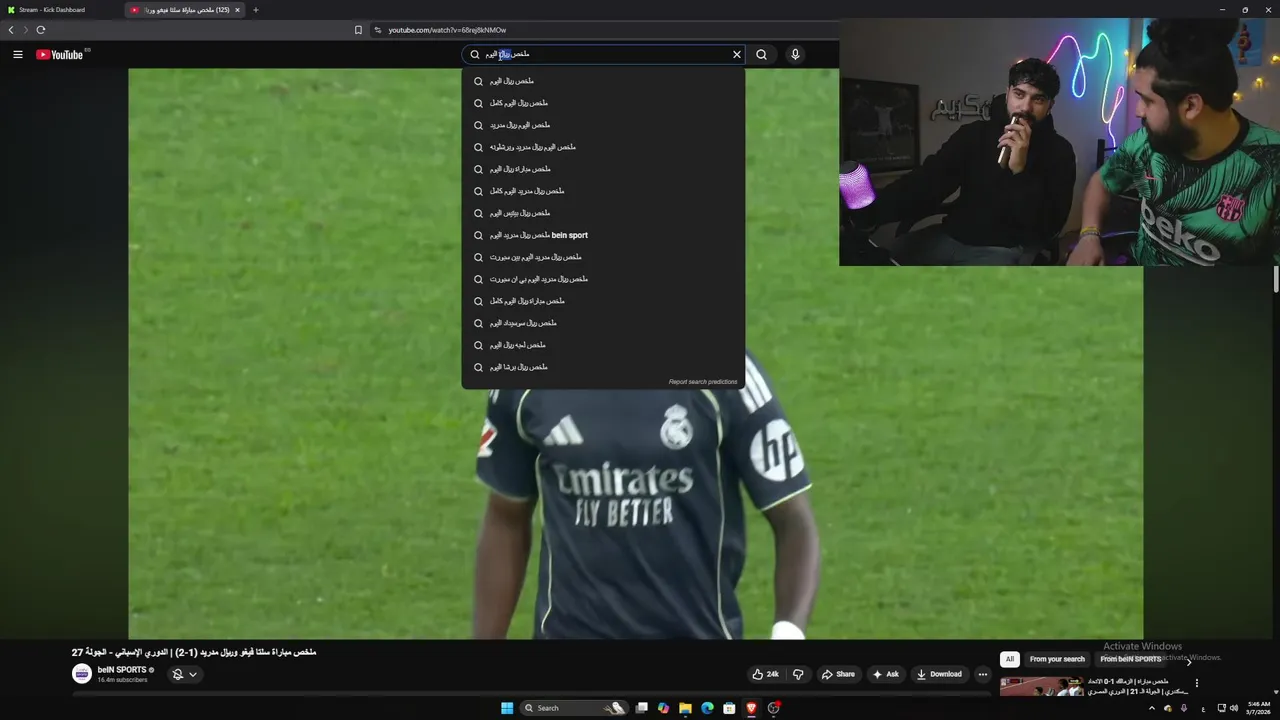Open more actions three-dot menu under video
This screenshot has width=1280, height=720.
coord(982,674)
